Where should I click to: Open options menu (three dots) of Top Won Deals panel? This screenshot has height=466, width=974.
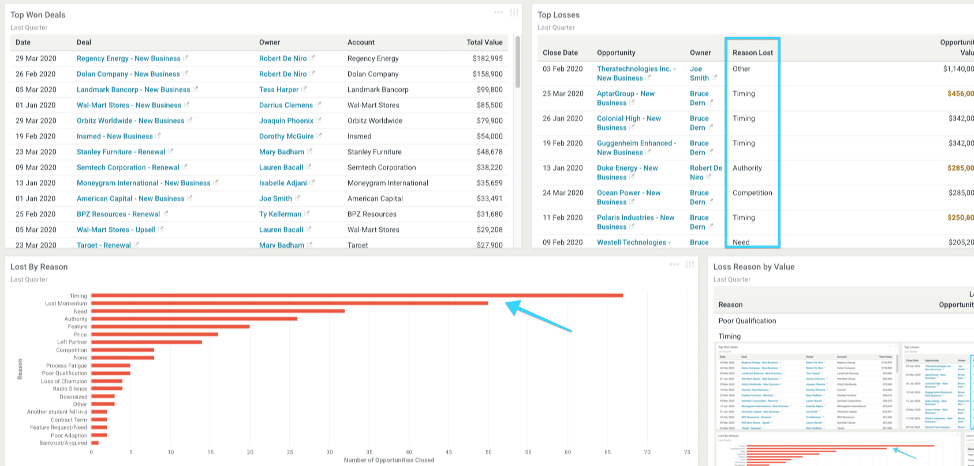[x=499, y=12]
